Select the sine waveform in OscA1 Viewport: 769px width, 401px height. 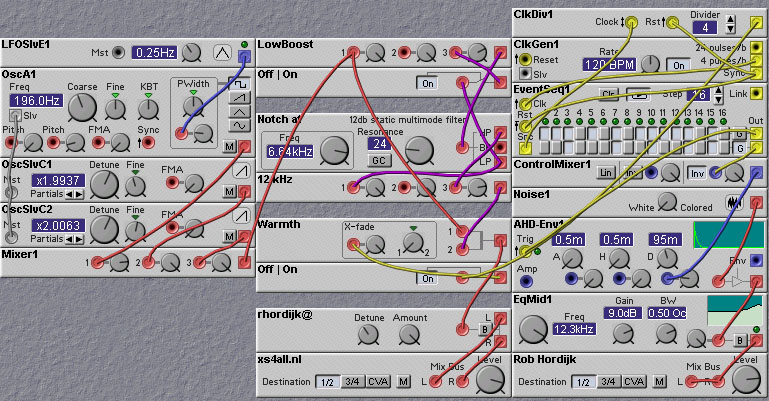(240, 126)
